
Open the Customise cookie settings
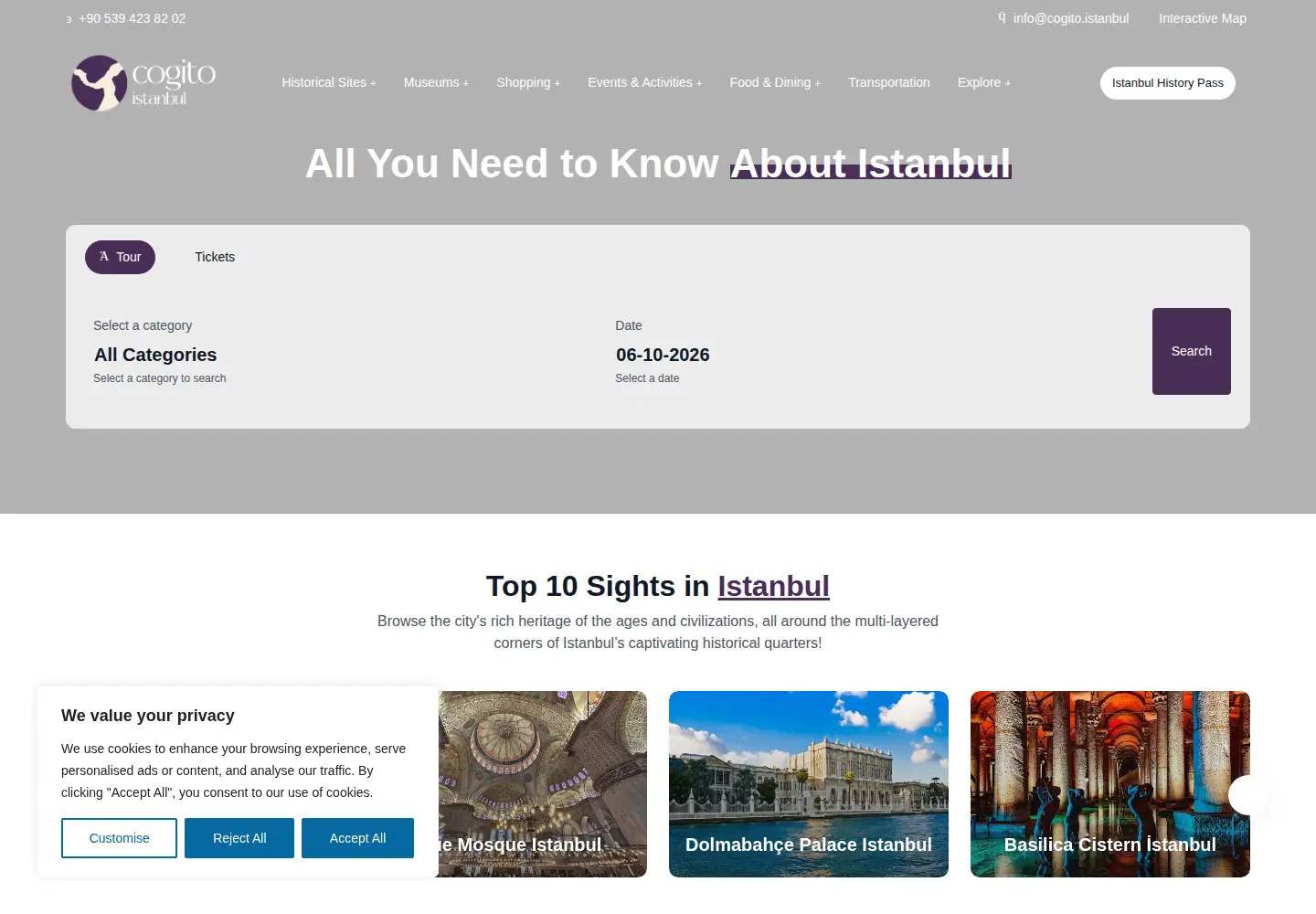pos(119,838)
